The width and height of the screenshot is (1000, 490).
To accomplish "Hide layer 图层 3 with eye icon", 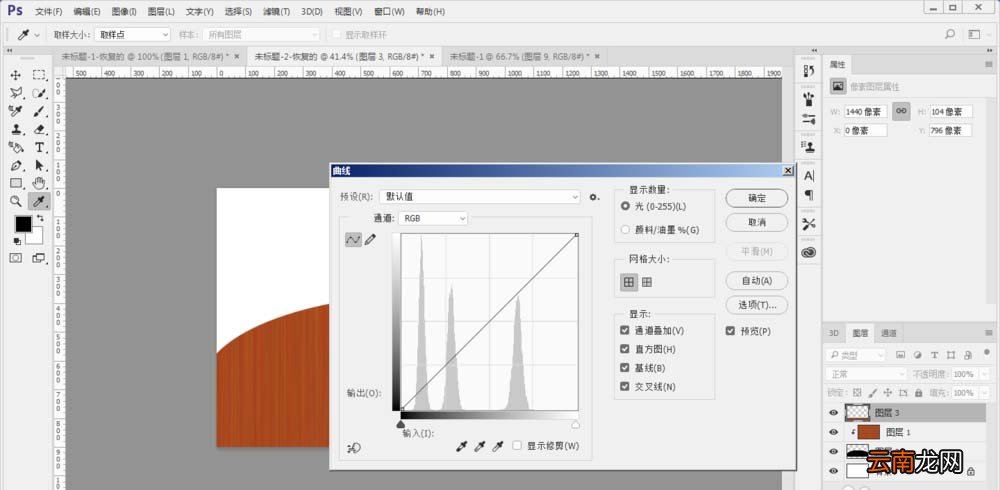I will (x=833, y=413).
